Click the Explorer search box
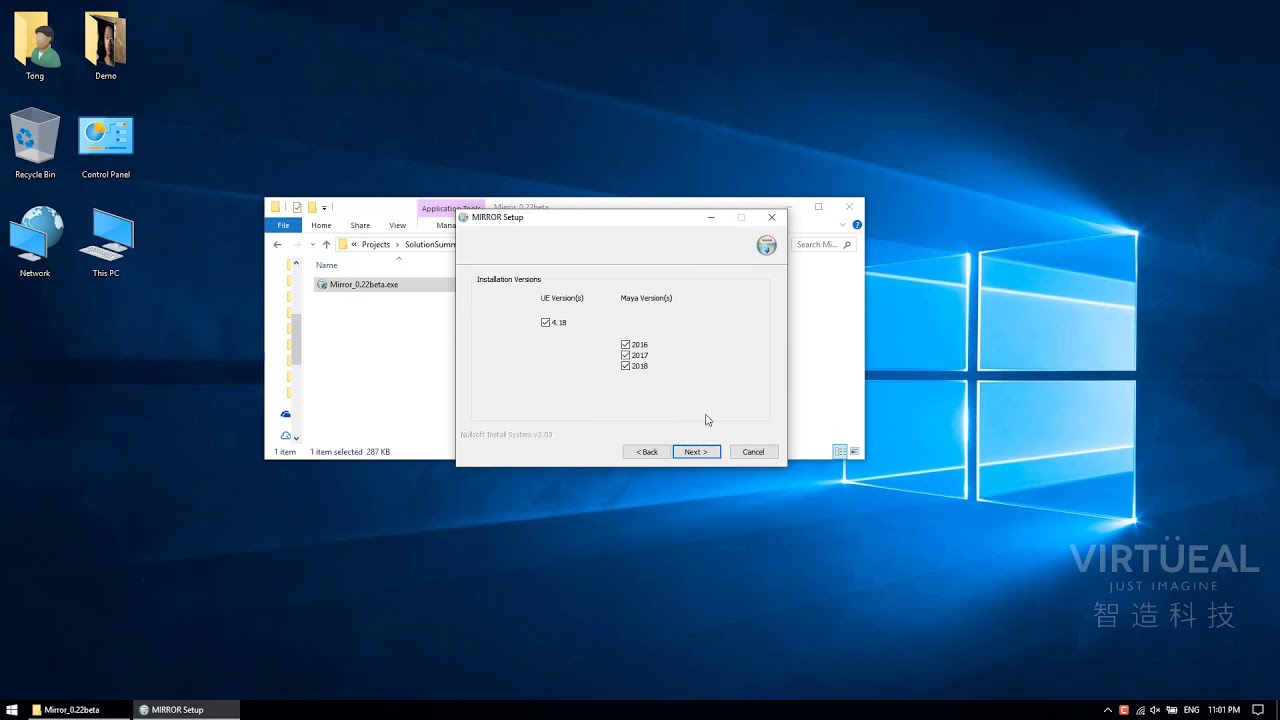This screenshot has width=1280, height=720. (x=824, y=244)
